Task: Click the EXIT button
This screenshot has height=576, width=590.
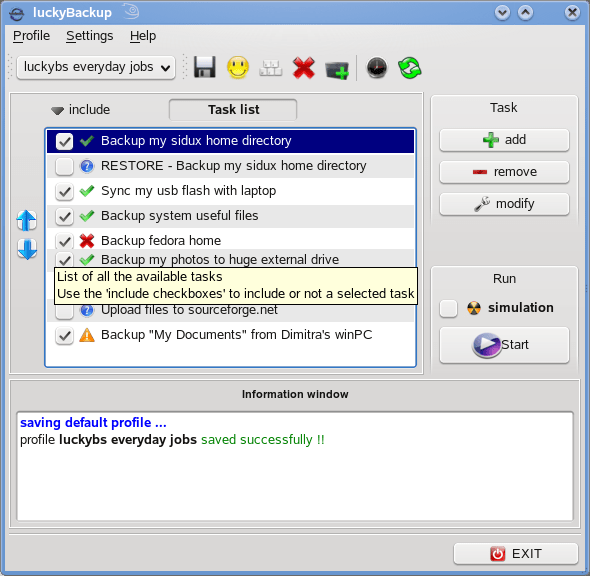Action: (x=515, y=553)
